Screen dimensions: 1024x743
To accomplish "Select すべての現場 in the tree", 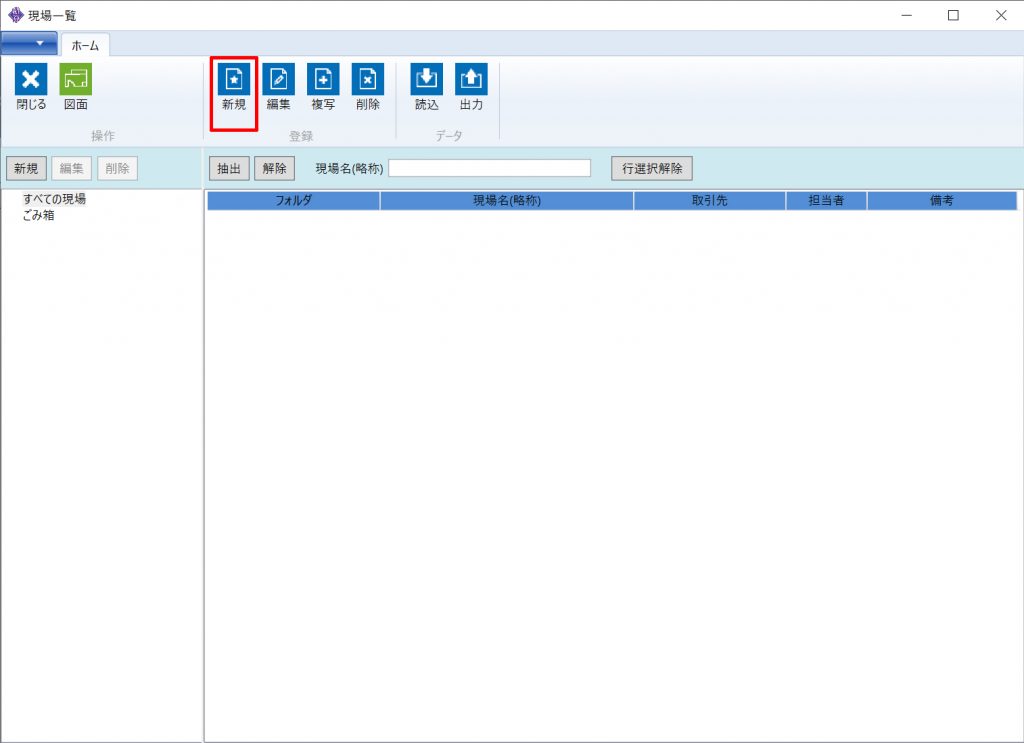I will pos(54,198).
